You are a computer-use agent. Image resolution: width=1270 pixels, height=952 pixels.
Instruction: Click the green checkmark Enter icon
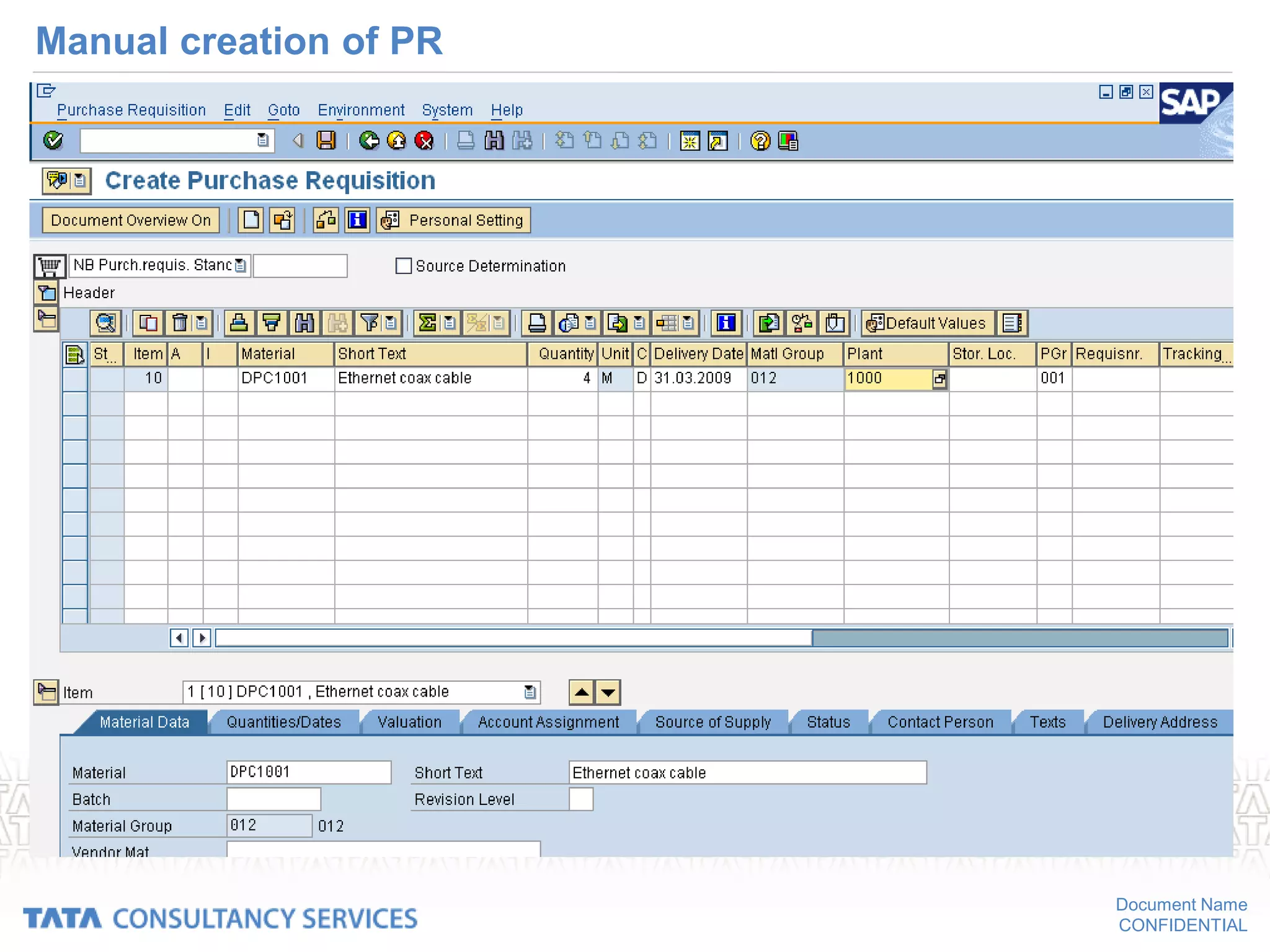coord(53,141)
